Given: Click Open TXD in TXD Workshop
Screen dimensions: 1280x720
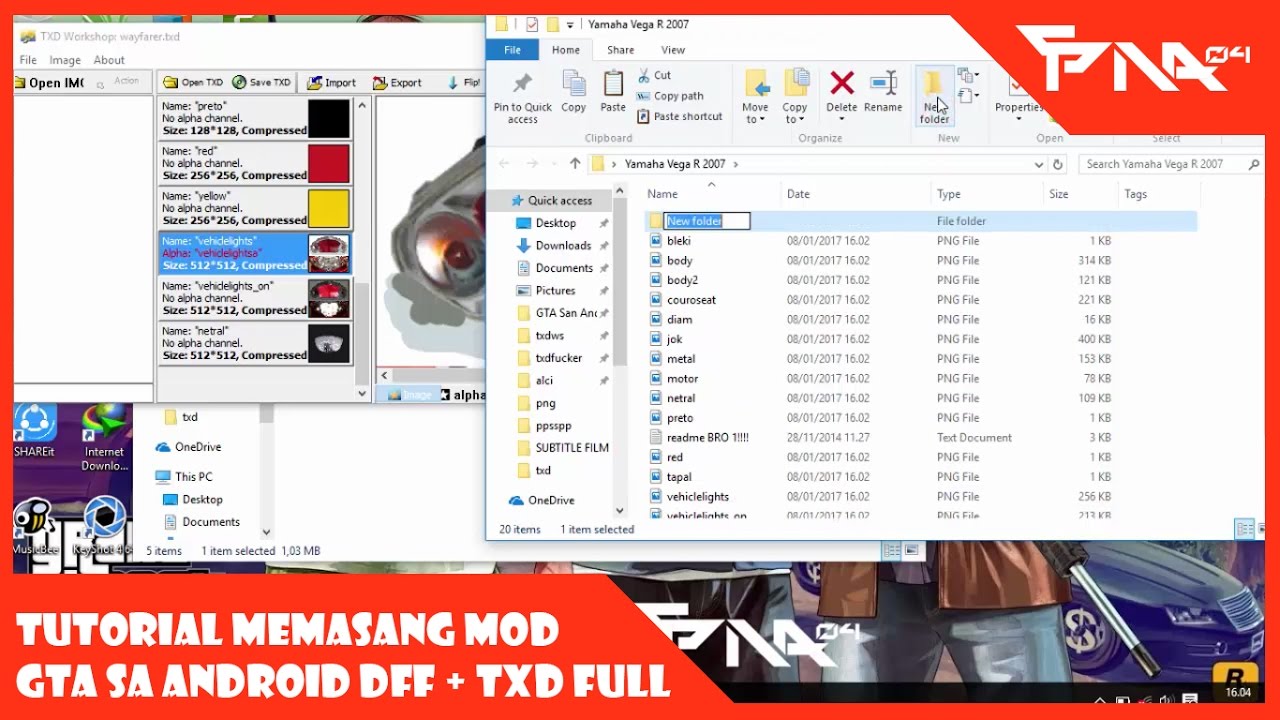Looking at the screenshot, I should (x=192, y=82).
